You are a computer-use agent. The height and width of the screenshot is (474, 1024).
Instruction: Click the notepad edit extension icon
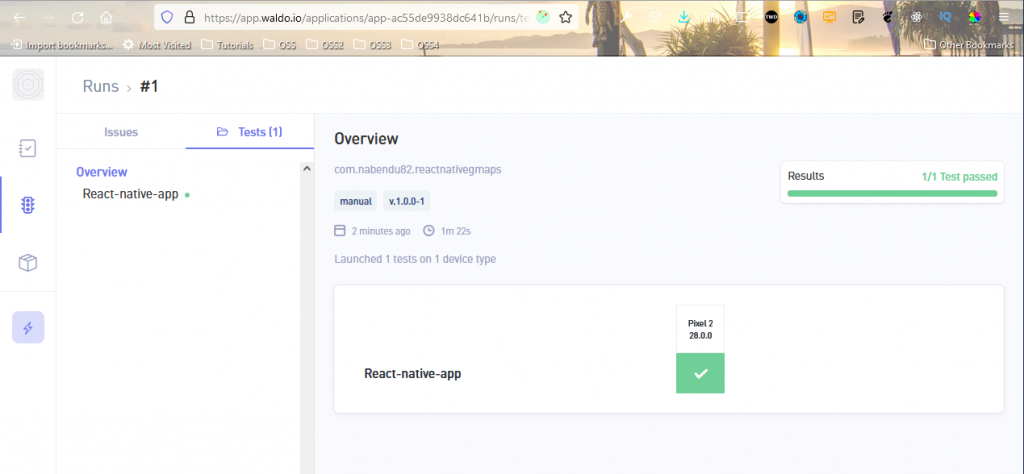(858, 18)
